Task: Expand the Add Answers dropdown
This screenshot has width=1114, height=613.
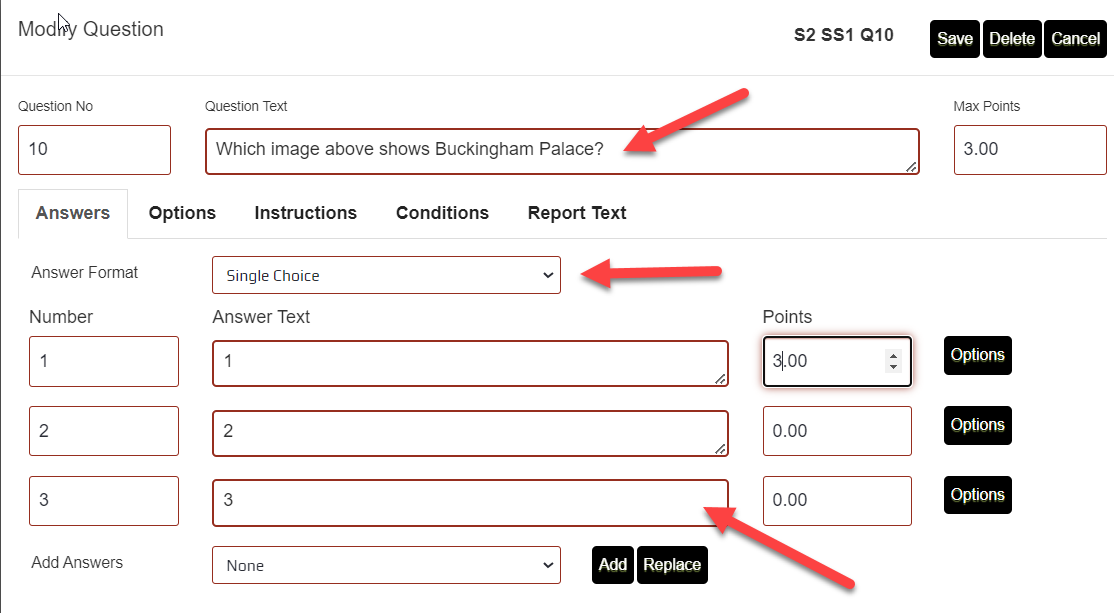Action: point(386,565)
